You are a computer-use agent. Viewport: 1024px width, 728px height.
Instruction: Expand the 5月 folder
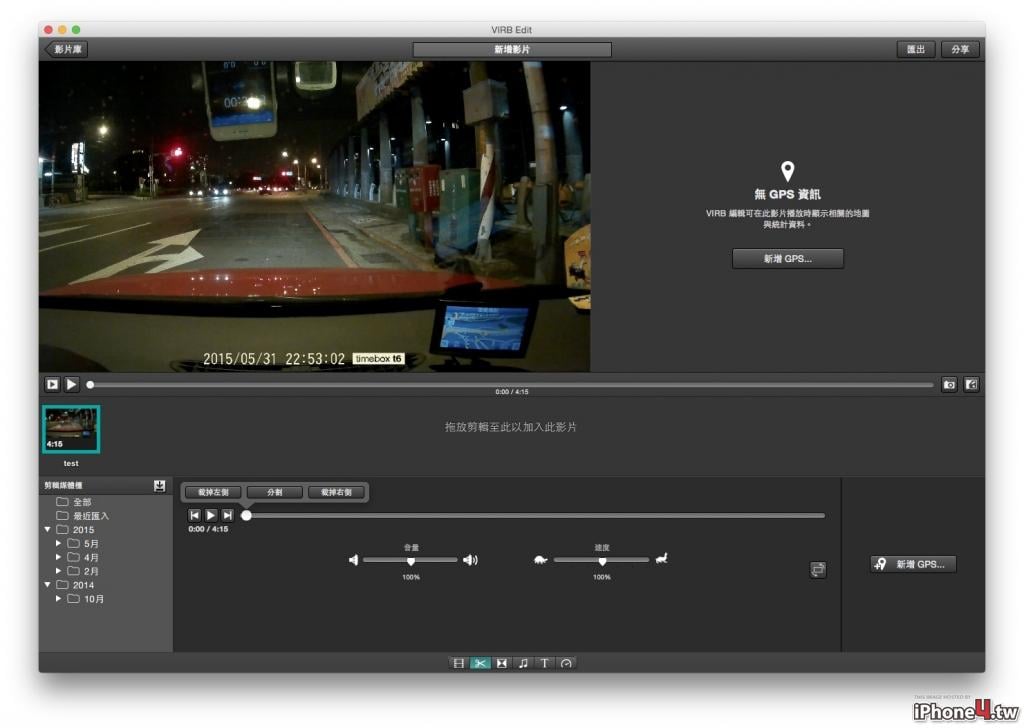pyautogui.click(x=59, y=543)
